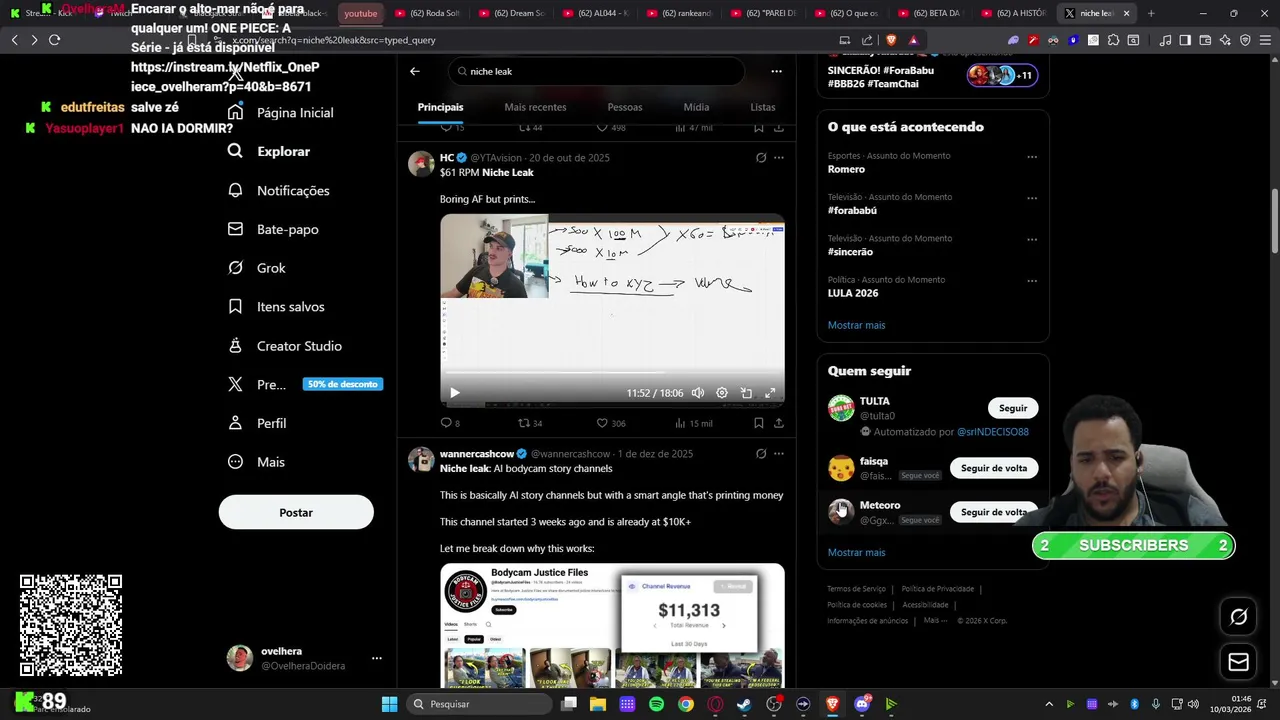Enable picture-in-picture on the video

click(746, 393)
